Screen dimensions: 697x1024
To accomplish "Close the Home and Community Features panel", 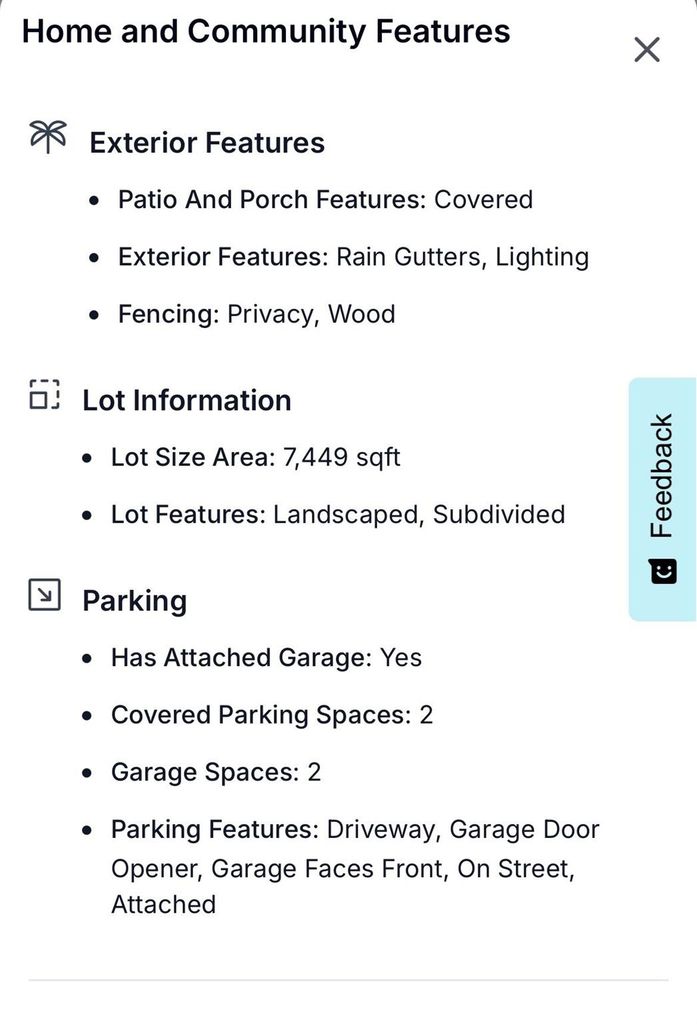I will (647, 49).
